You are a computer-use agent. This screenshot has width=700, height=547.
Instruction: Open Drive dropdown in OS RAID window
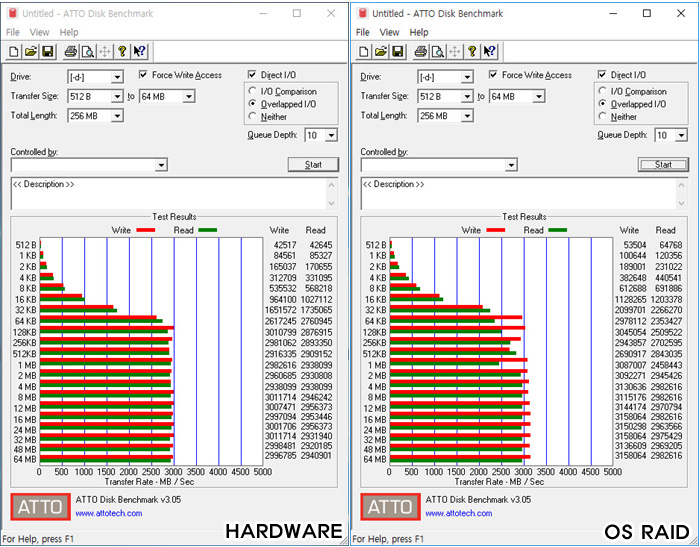pos(467,77)
